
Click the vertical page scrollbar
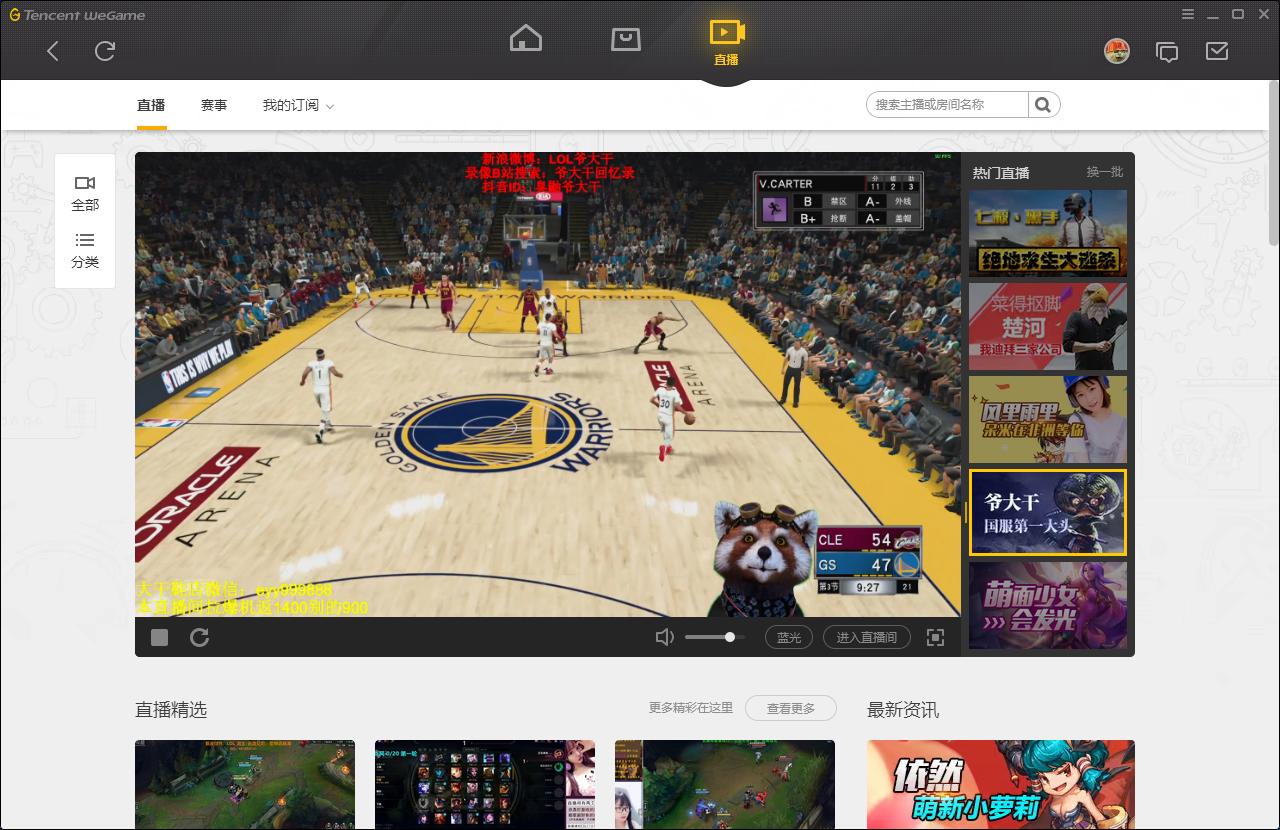(1273, 165)
